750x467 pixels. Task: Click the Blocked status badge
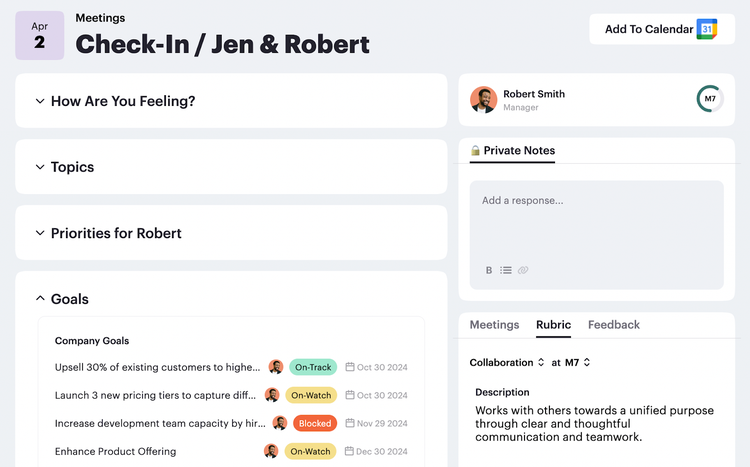pyautogui.click(x=315, y=423)
